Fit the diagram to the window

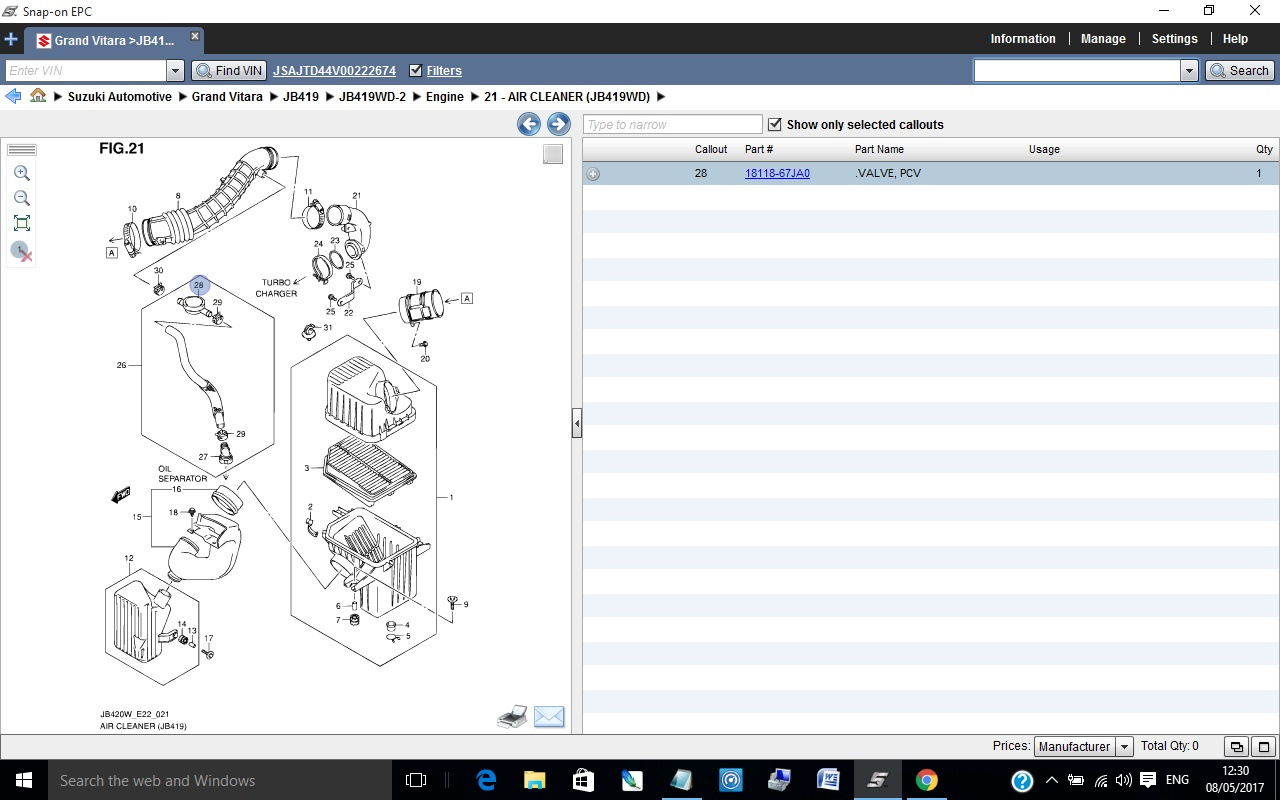pos(22,223)
